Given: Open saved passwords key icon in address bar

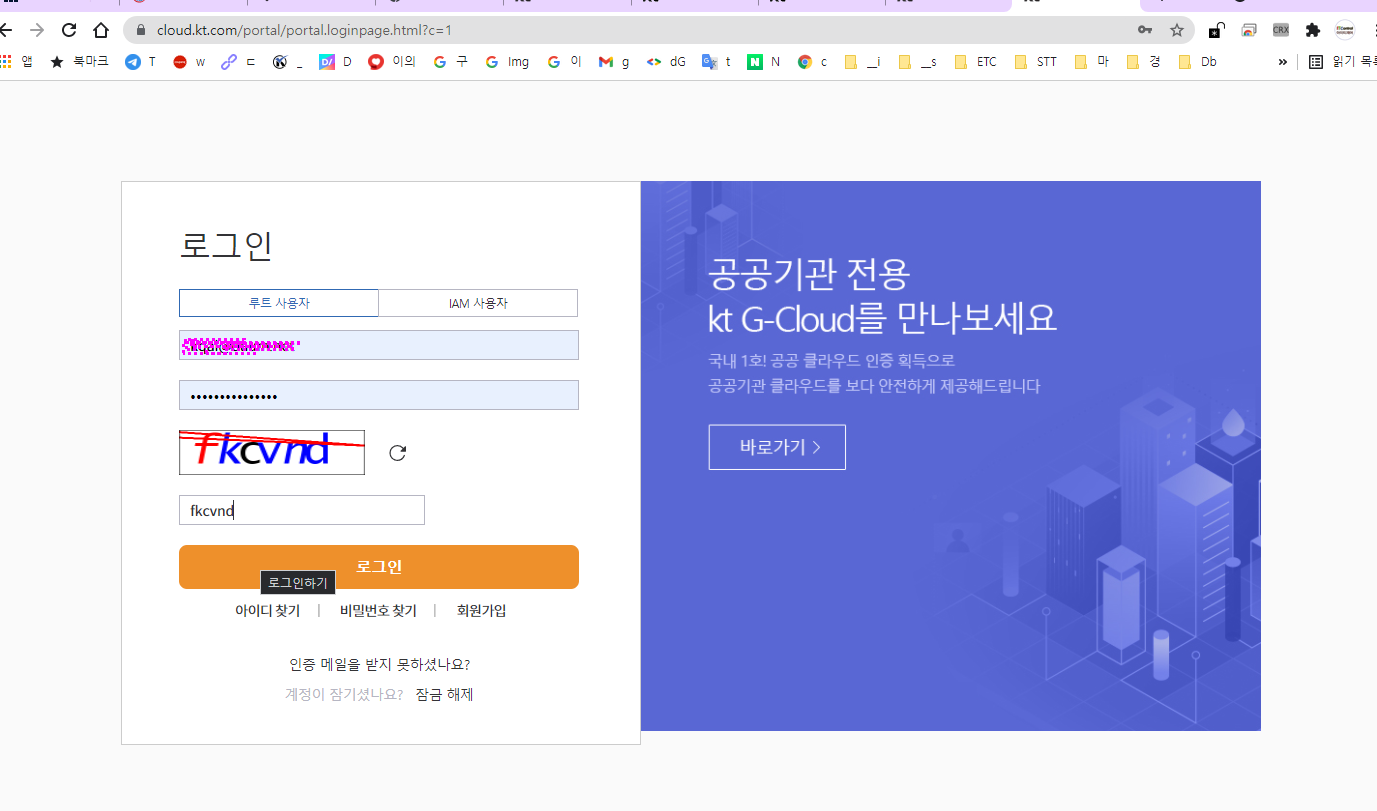Looking at the screenshot, I should coord(1145,30).
